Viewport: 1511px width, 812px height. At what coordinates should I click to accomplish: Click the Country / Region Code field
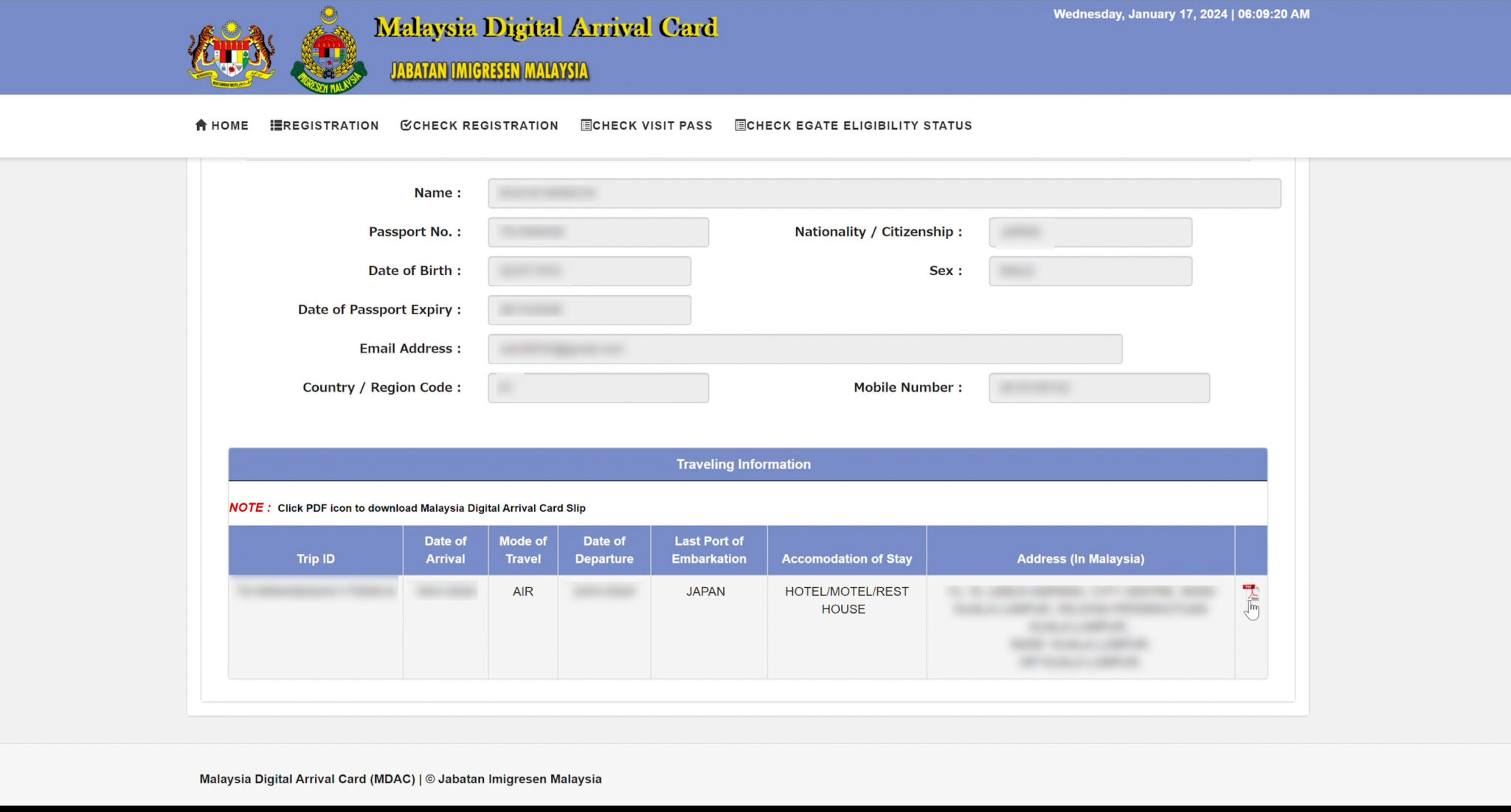point(598,387)
